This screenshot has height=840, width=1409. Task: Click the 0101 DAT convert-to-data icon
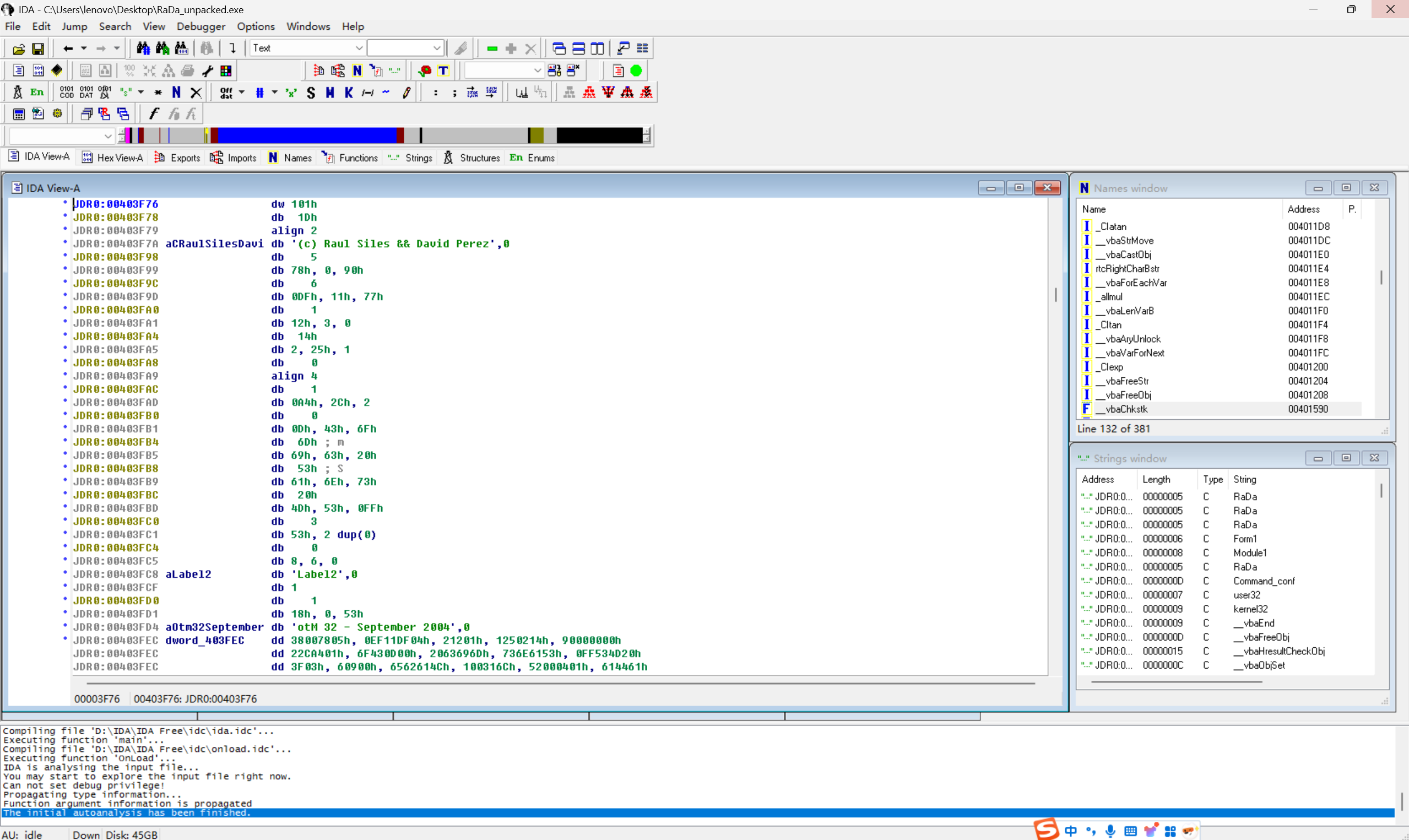click(86, 93)
